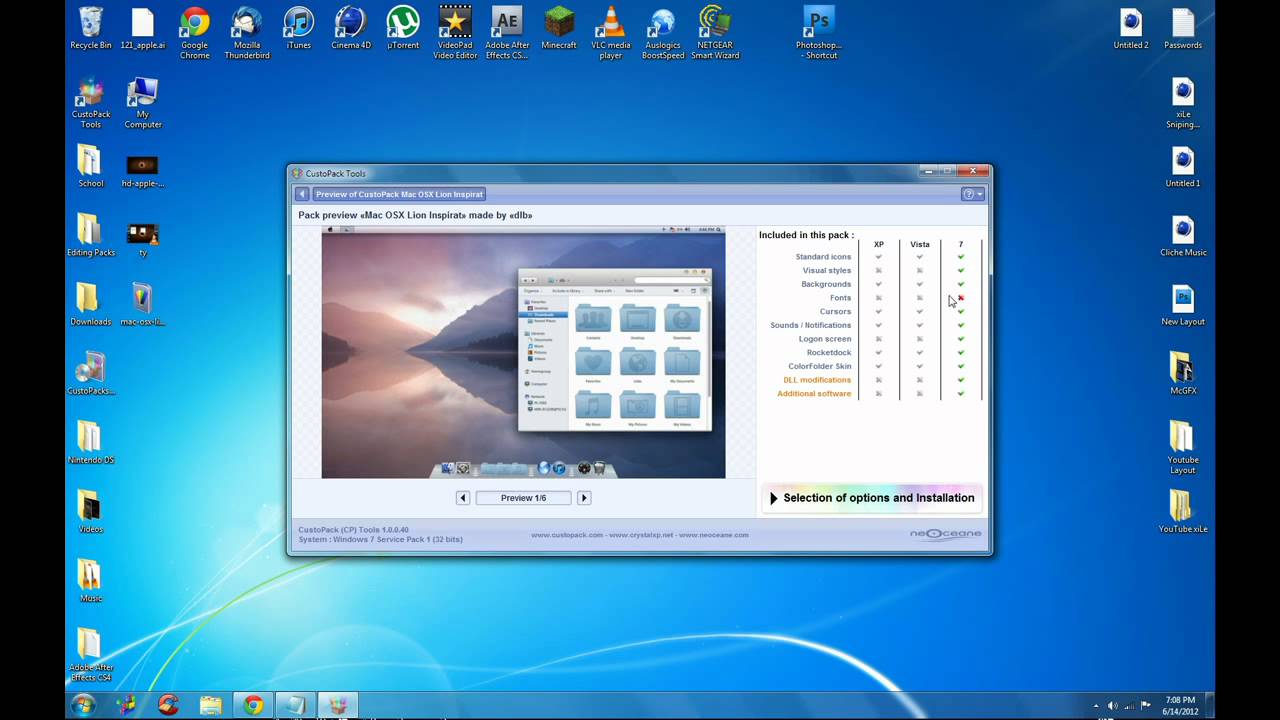The image size is (1280, 720).
Task: Click the Preview 1/6 button
Action: click(x=523, y=498)
